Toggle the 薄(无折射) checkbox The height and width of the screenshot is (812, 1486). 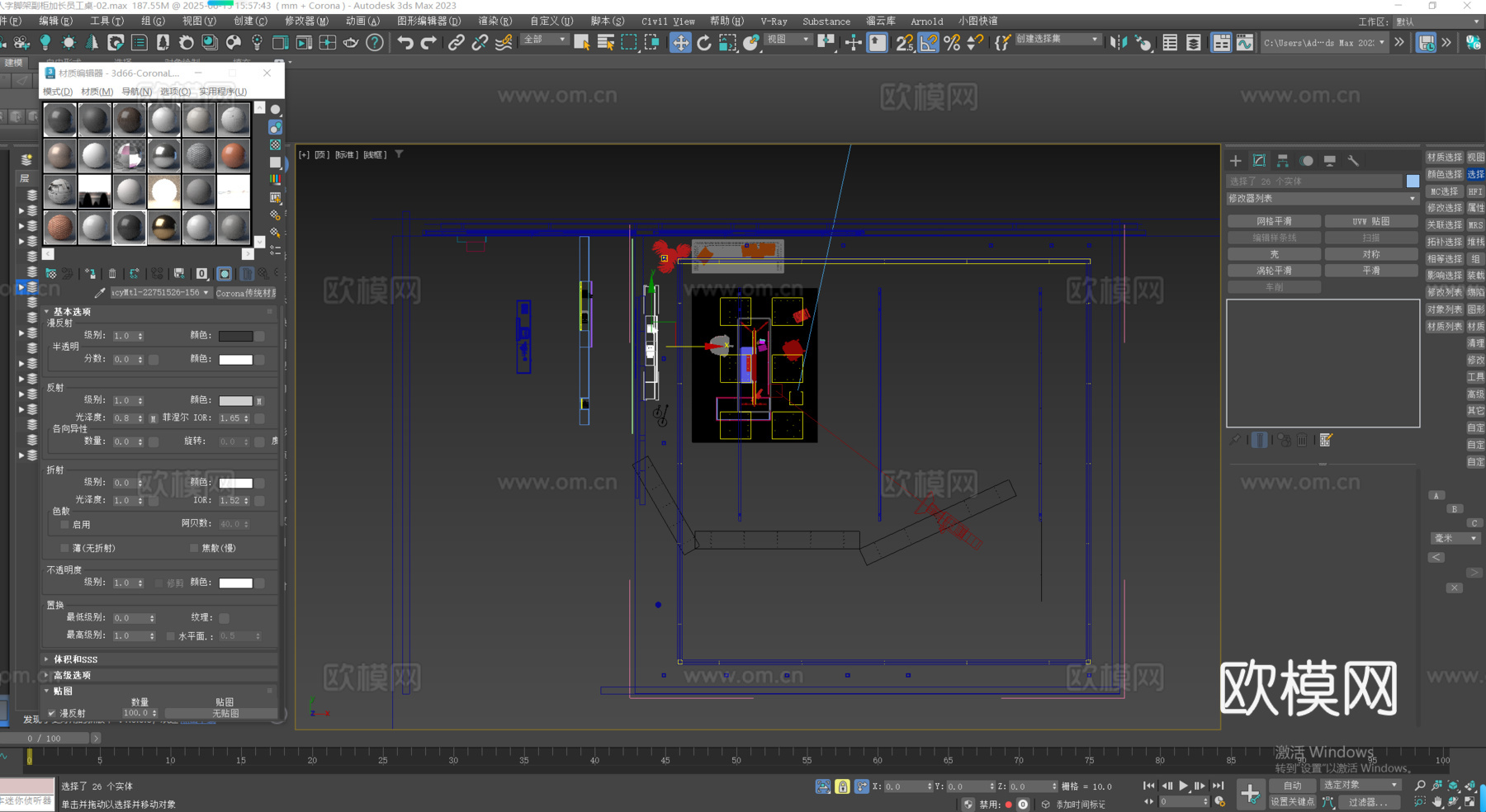[64, 548]
